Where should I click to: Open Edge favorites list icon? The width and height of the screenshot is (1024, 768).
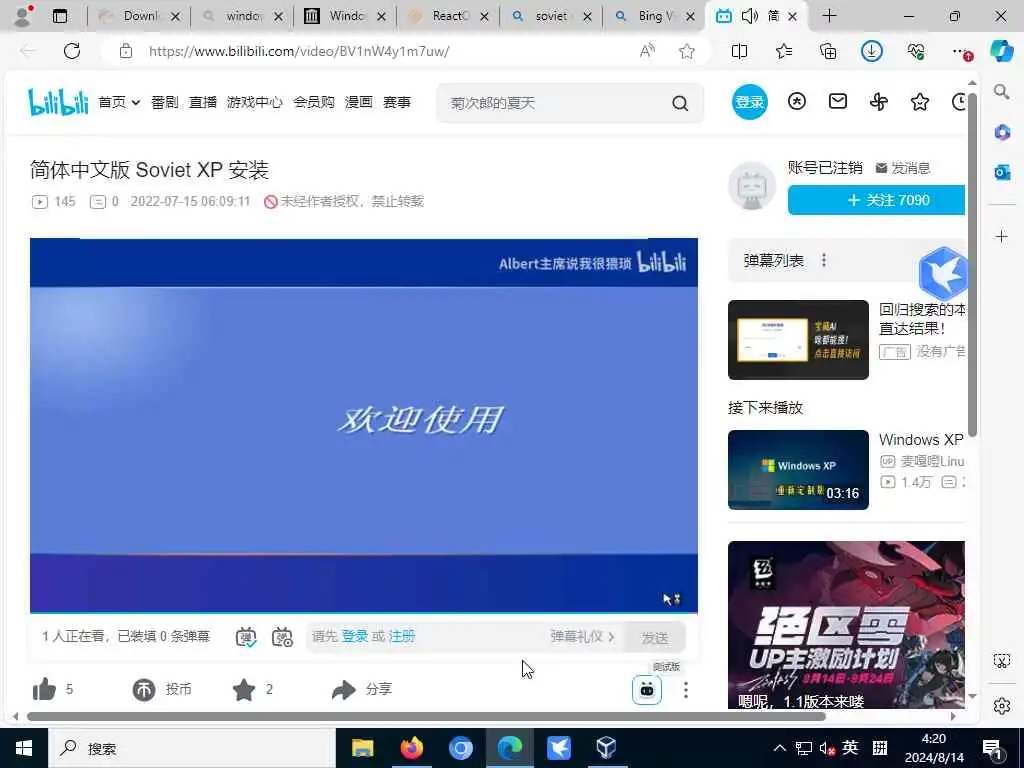(784, 51)
